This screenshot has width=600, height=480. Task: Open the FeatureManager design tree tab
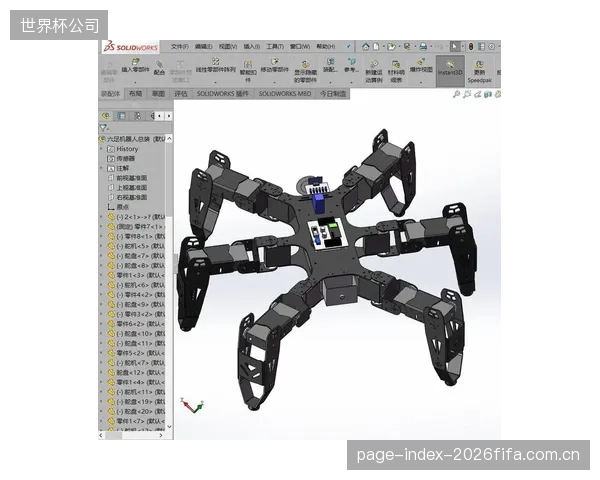(x=106, y=116)
